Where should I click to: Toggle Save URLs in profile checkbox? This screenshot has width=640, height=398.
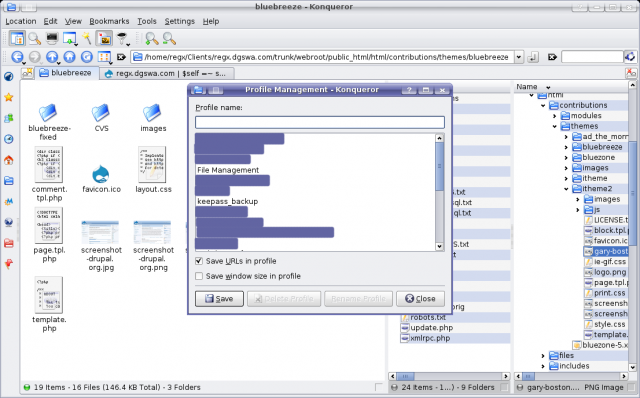click(x=199, y=261)
